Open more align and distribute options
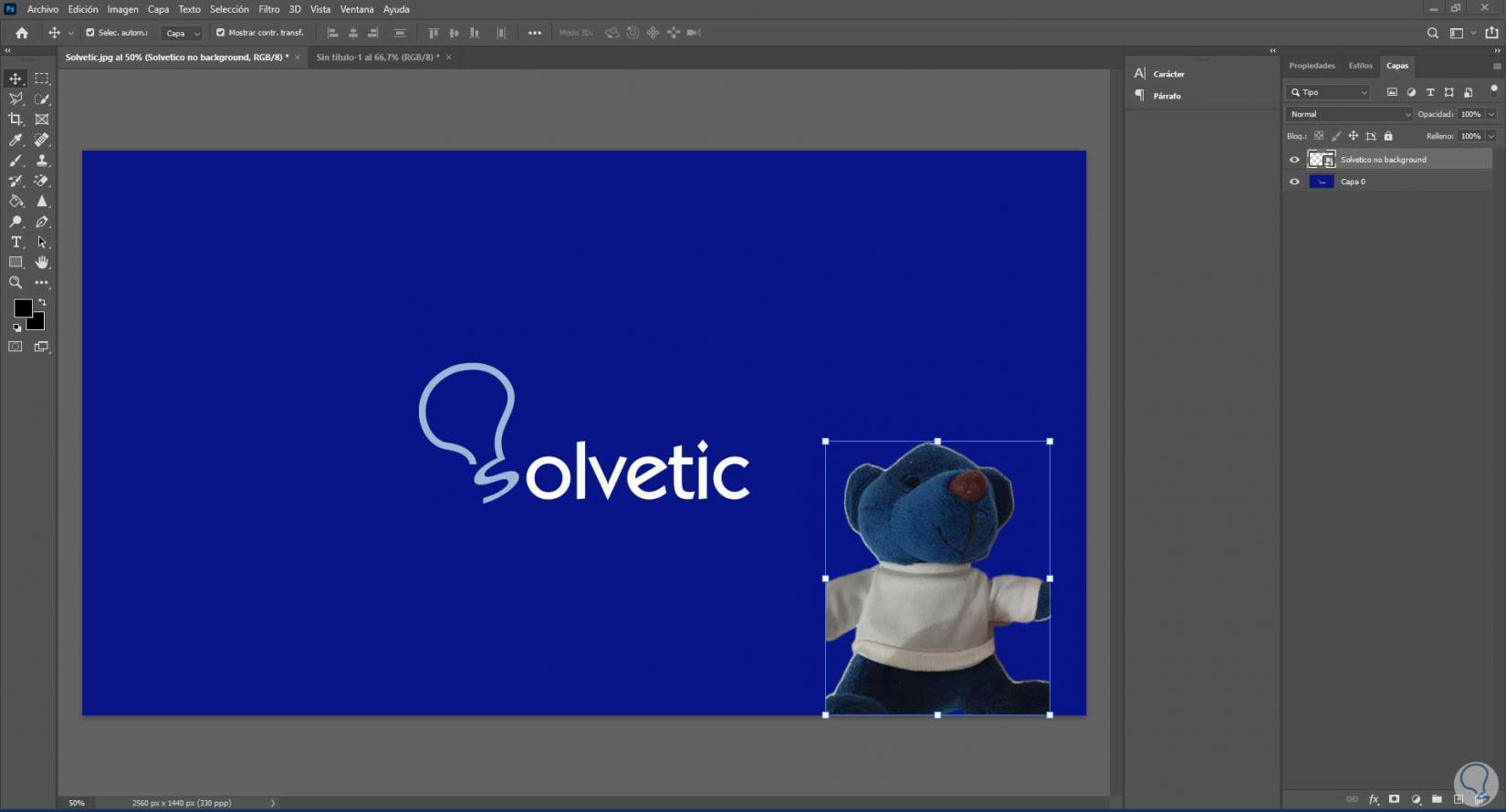 pos(535,33)
